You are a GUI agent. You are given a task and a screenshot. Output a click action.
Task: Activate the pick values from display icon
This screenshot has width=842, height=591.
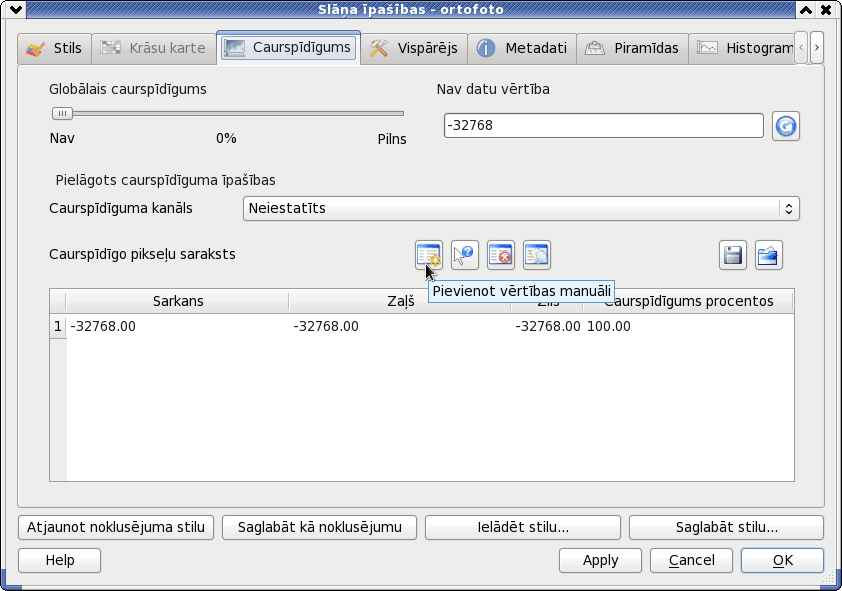(464, 255)
